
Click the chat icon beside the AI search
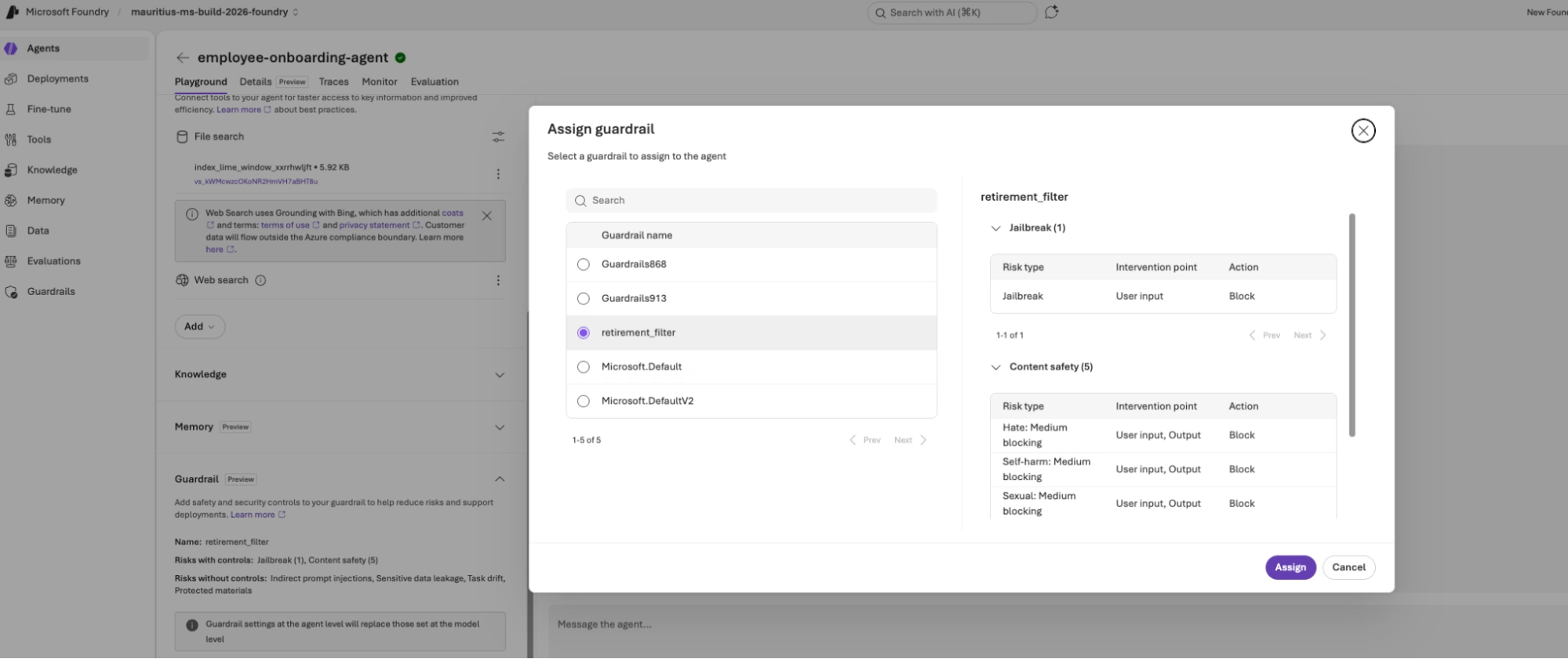pyautogui.click(x=1052, y=12)
